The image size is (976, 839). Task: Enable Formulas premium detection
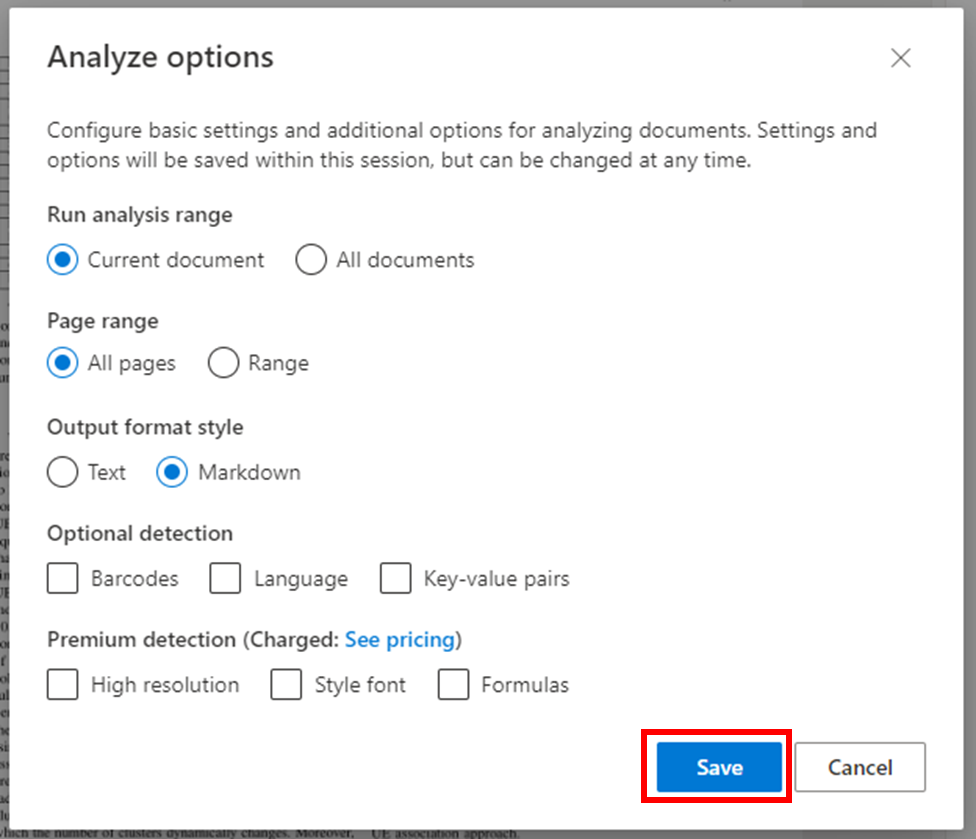click(x=453, y=684)
